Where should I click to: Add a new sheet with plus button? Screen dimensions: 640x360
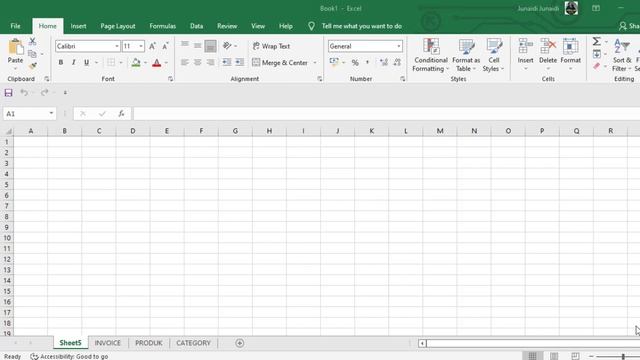click(240, 343)
